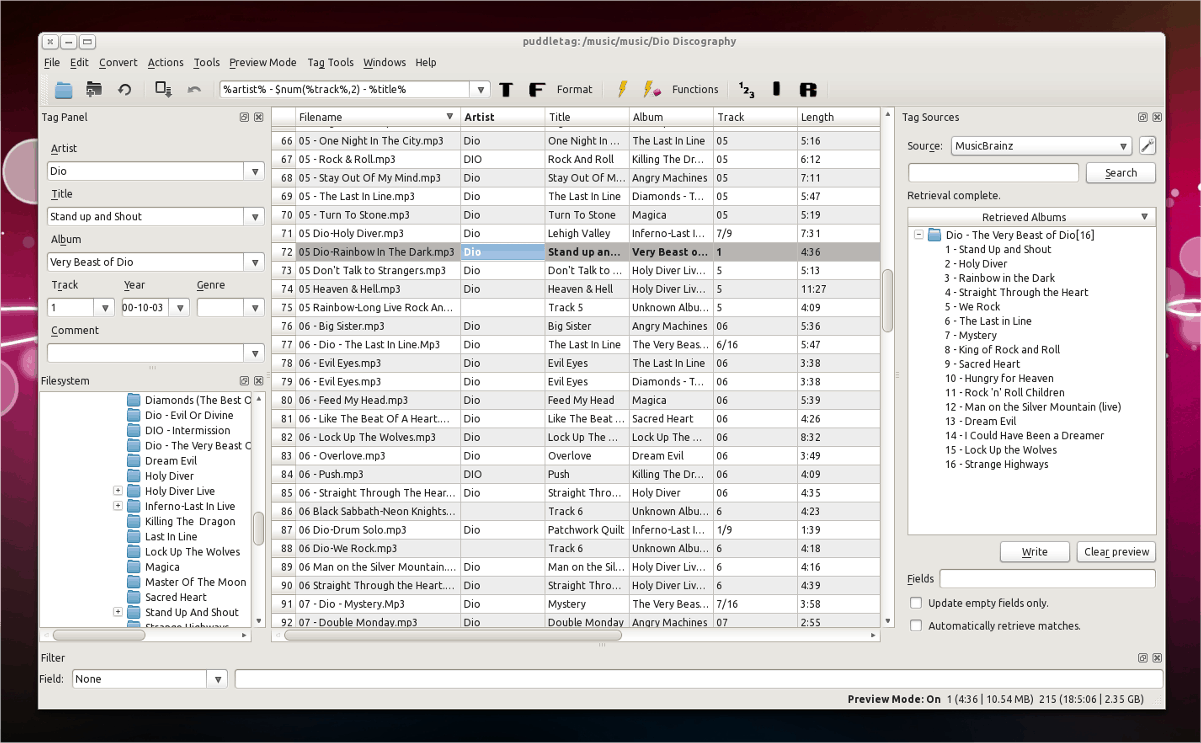Click the lightning bolt quick actions icon

pos(622,90)
